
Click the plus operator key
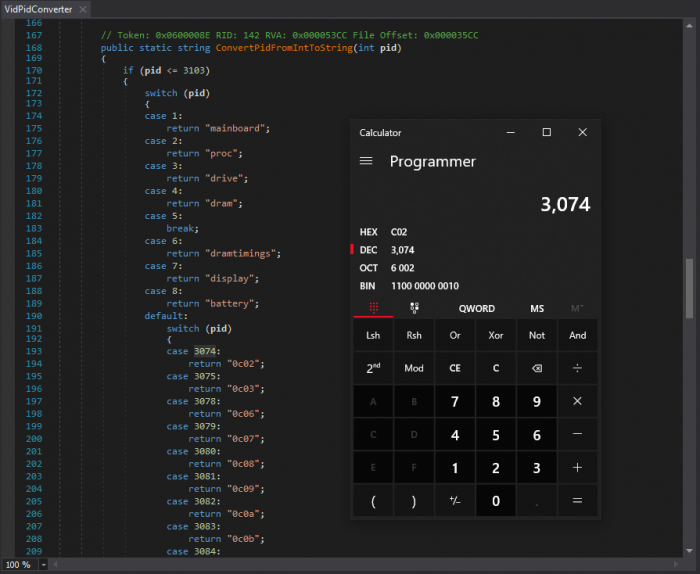click(x=578, y=468)
